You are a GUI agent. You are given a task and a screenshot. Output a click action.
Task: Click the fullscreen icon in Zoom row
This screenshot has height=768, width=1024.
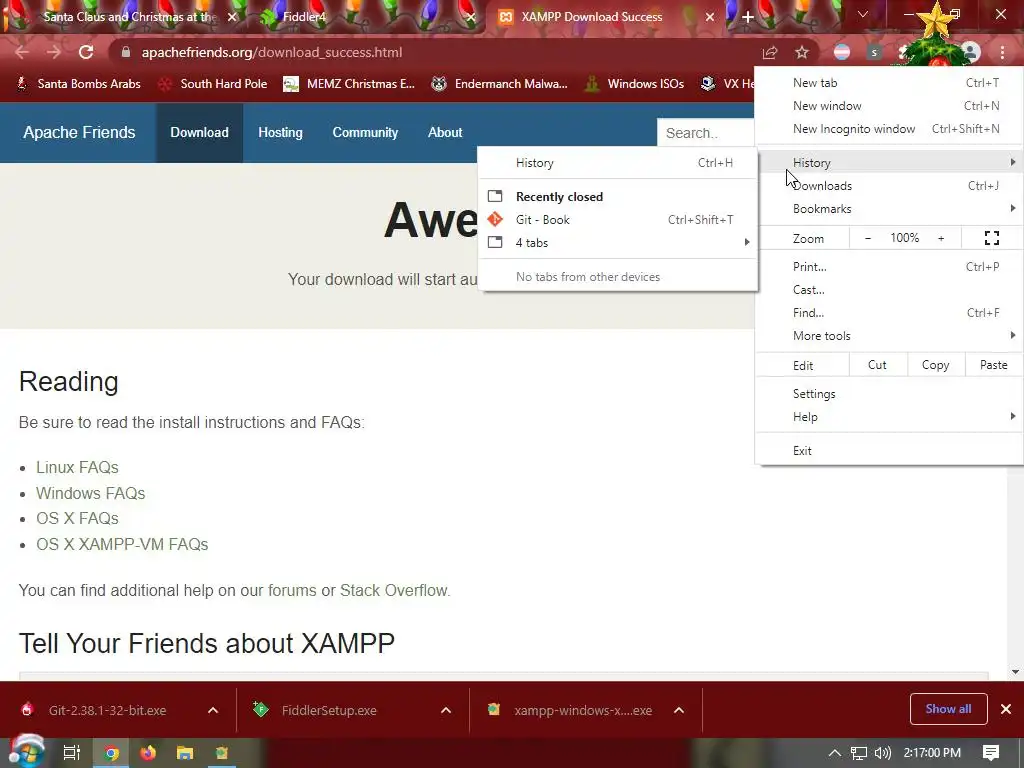click(991, 238)
